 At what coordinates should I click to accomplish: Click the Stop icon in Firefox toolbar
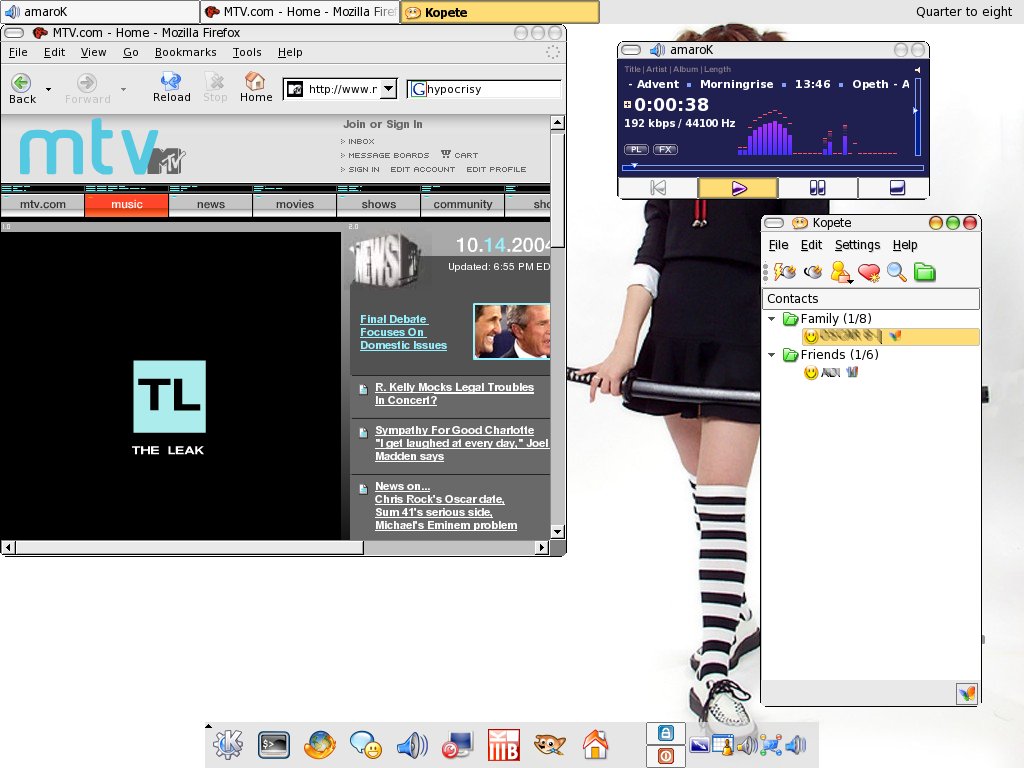(x=214, y=81)
